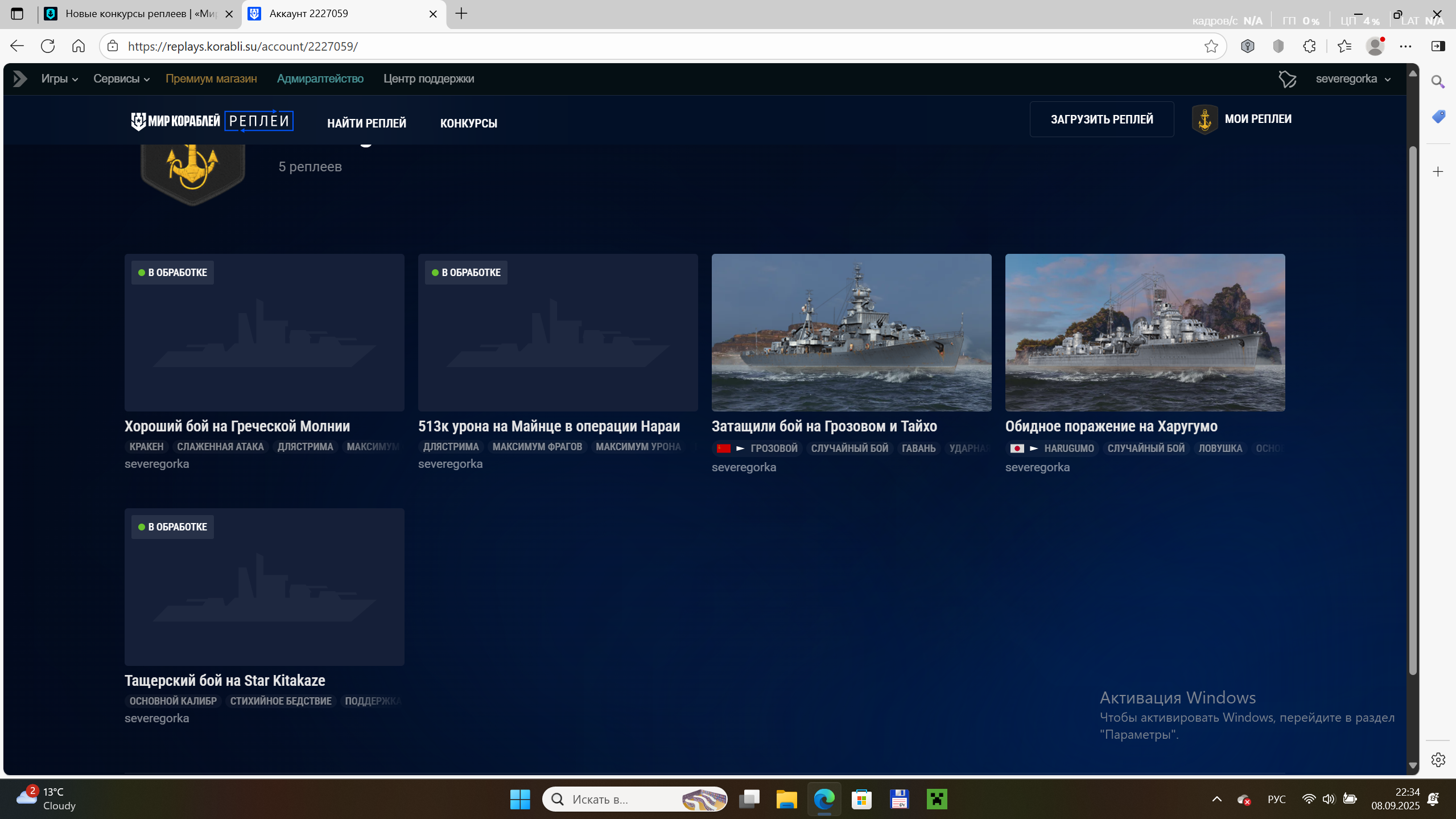The width and height of the screenshot is (1456, 819).
Task: Click the Загрузить реплей button
Action: pos(1102,119)
